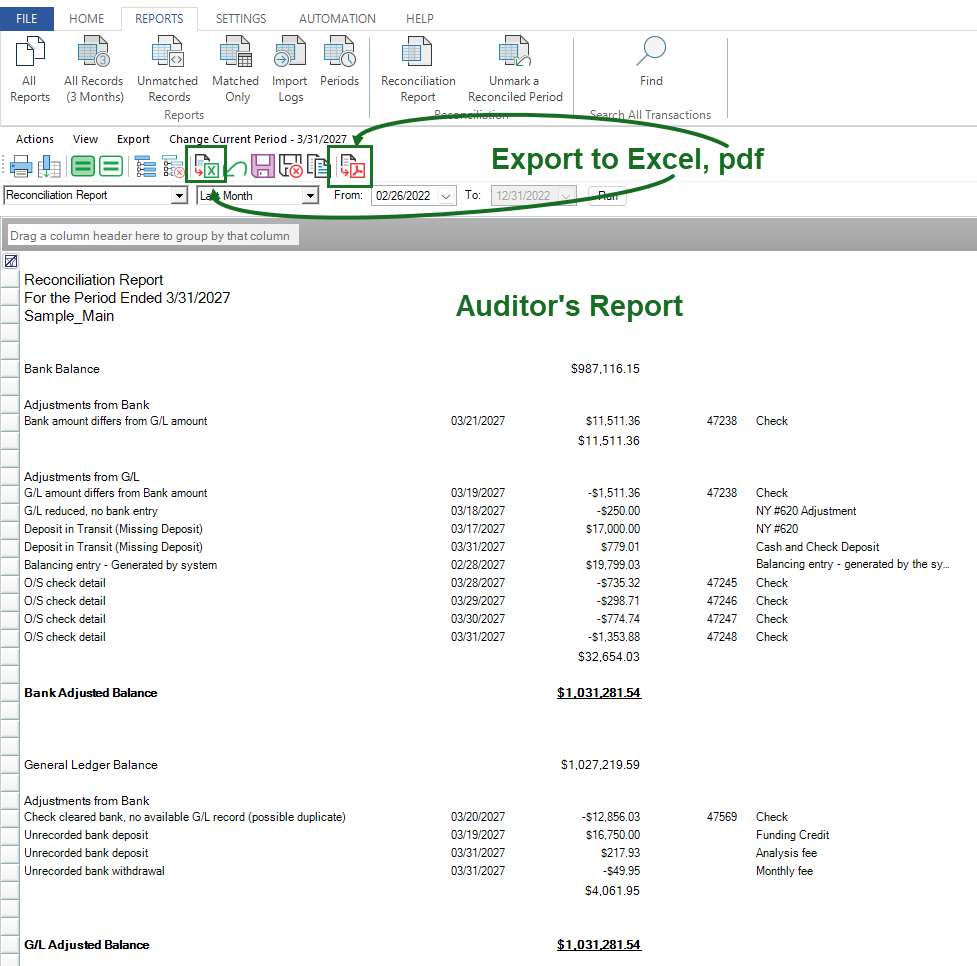Click Change Current Period - 3/31/2027
This screenshot has height=966, width=977.
pyautogui.click(x=258, y=139)
